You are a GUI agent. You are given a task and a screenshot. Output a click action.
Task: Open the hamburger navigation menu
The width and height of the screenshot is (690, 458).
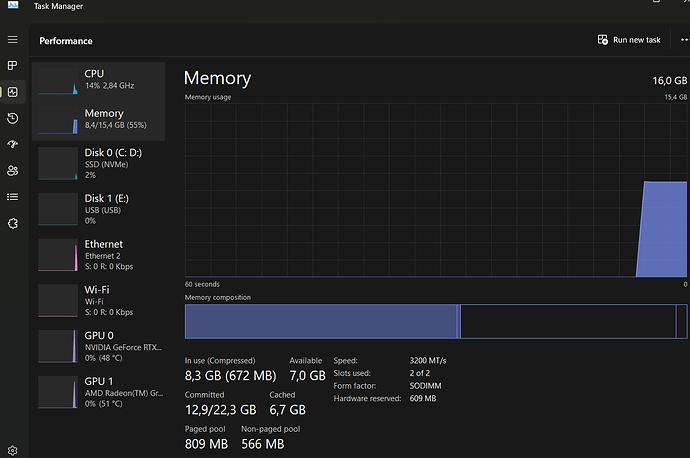(x=13, y=40)
